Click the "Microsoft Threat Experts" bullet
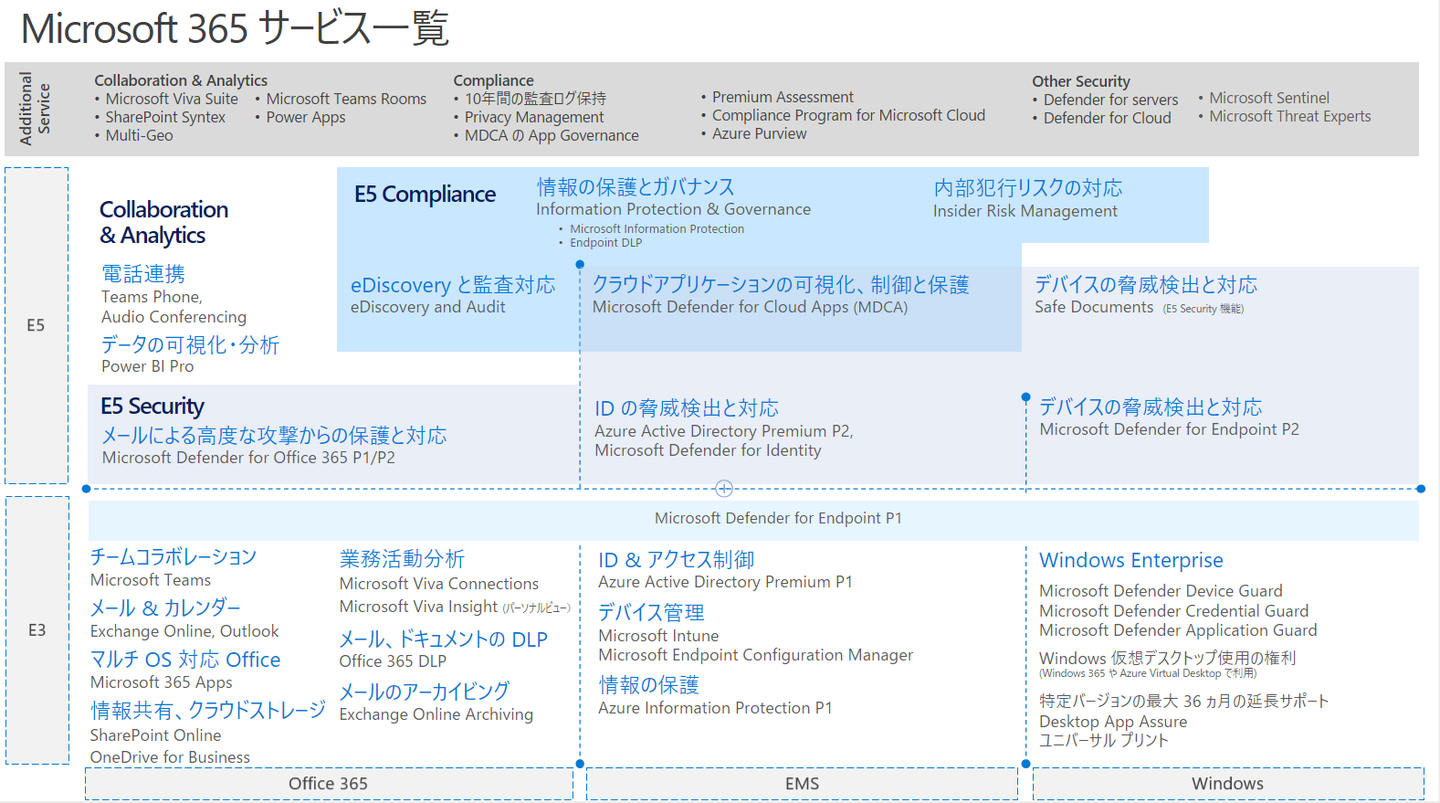Image resolution: width=1440 pixels, height=803 pixels. pyautogui.click(x=1290, y=116)
